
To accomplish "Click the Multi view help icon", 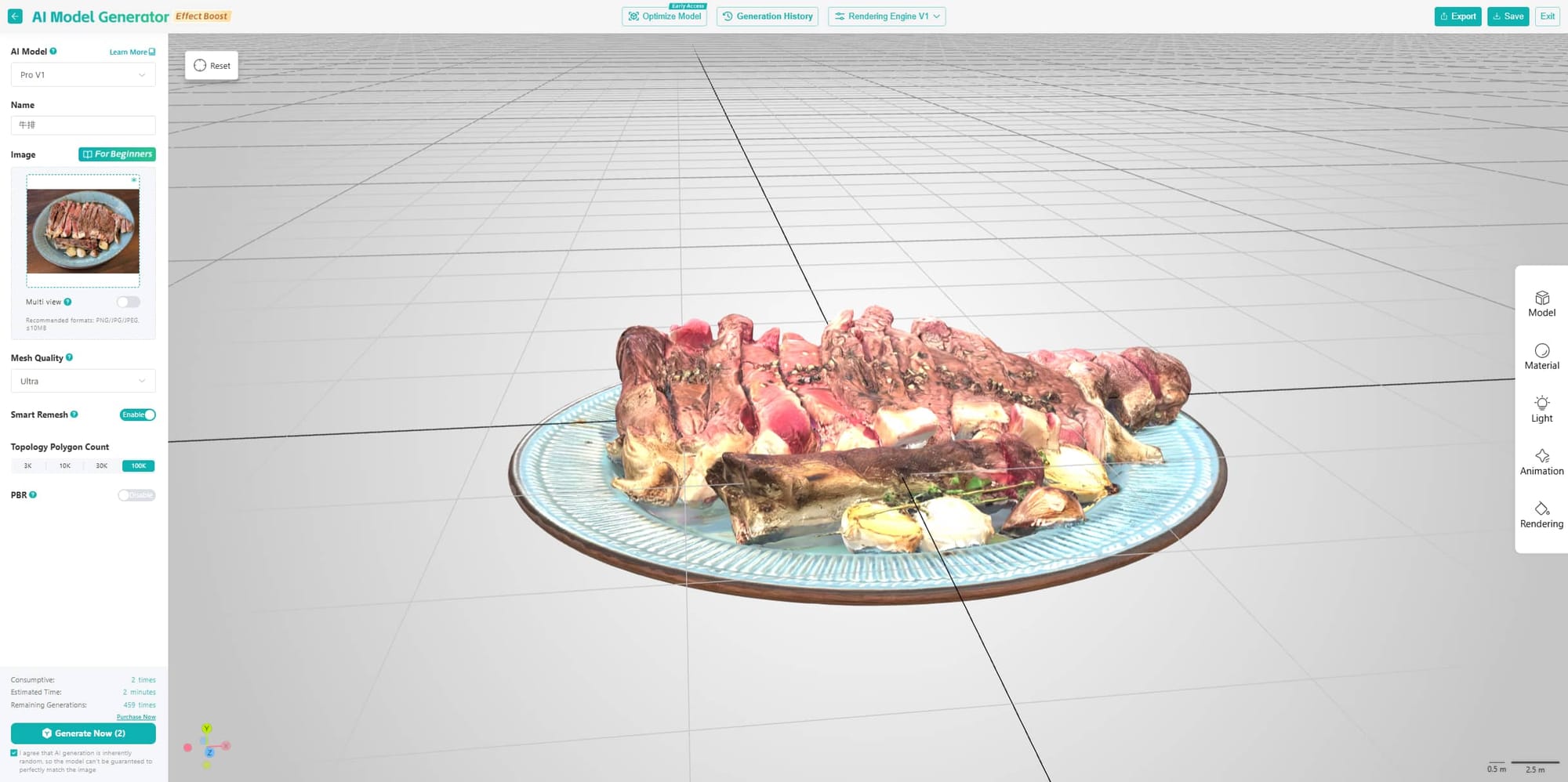I will click(x=67, y=302).
